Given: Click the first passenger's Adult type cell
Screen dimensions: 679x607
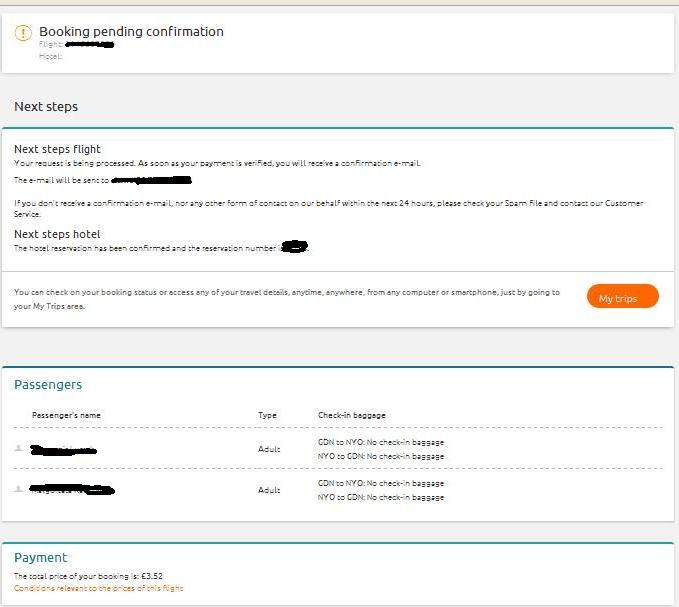Looking at the screenshot, I should (x=269, y=449).
